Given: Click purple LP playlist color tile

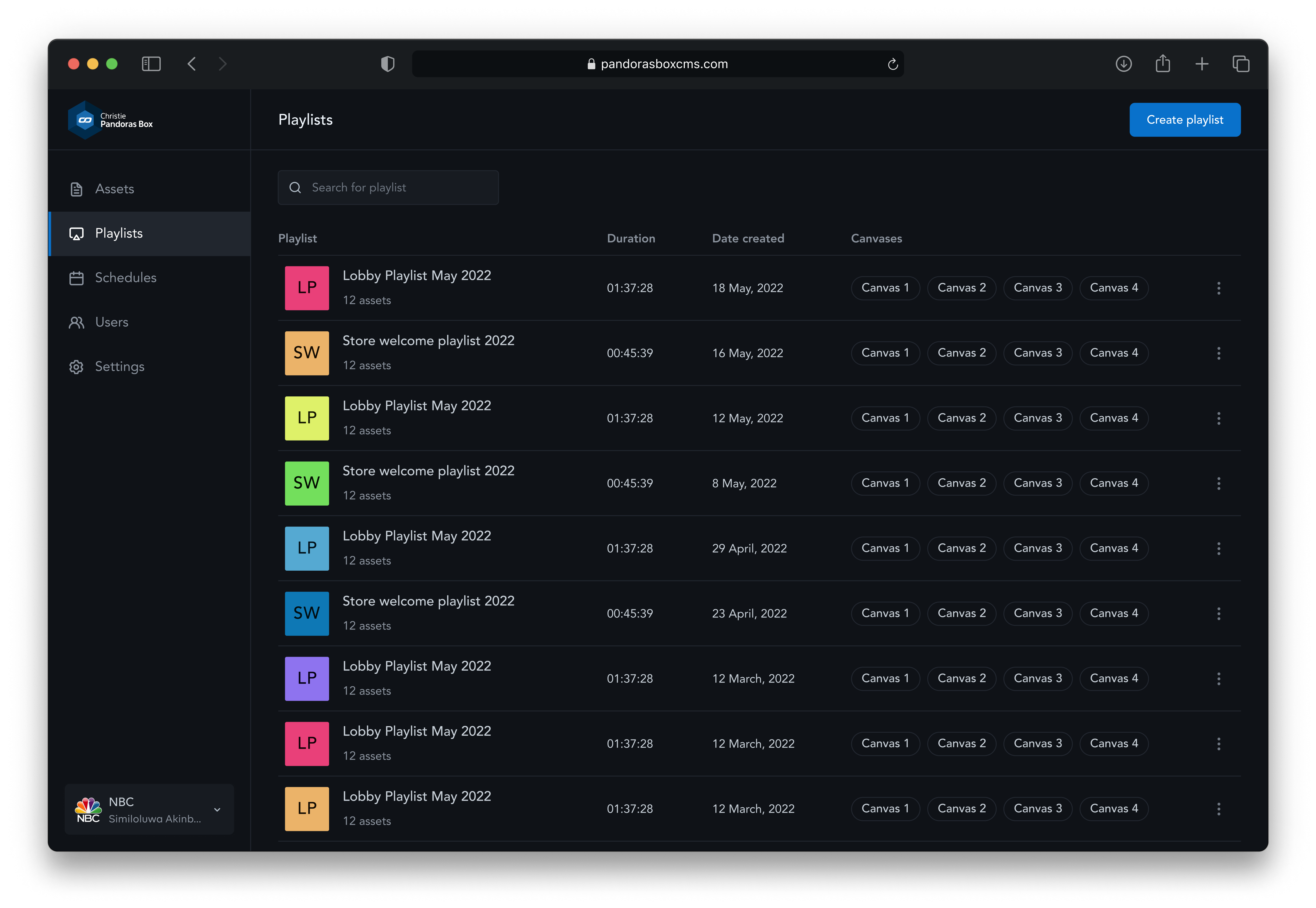Looking at the screenshot, I should tap(307, 679).
